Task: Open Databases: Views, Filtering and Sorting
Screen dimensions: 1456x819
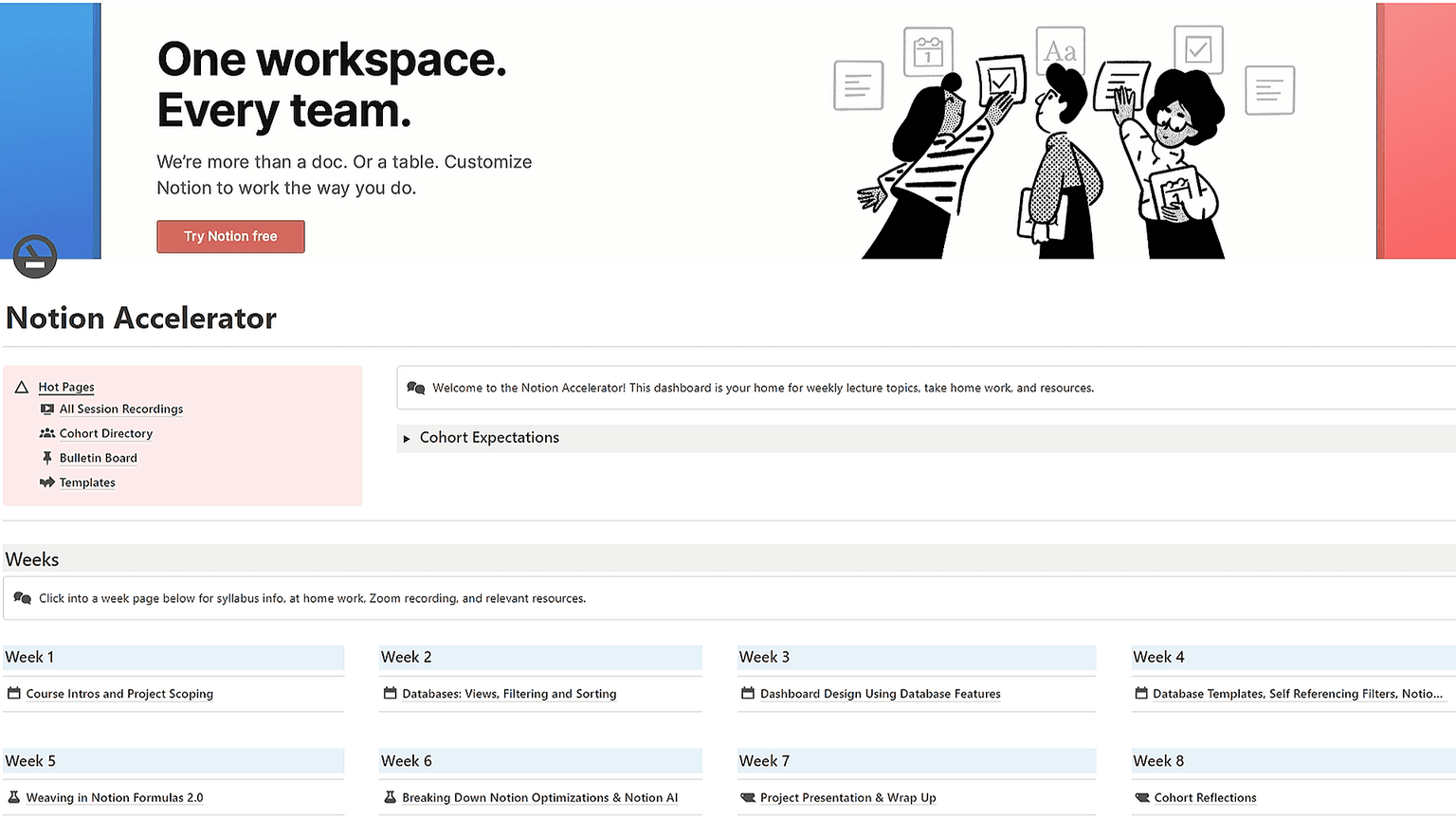Action: [509, 694]
